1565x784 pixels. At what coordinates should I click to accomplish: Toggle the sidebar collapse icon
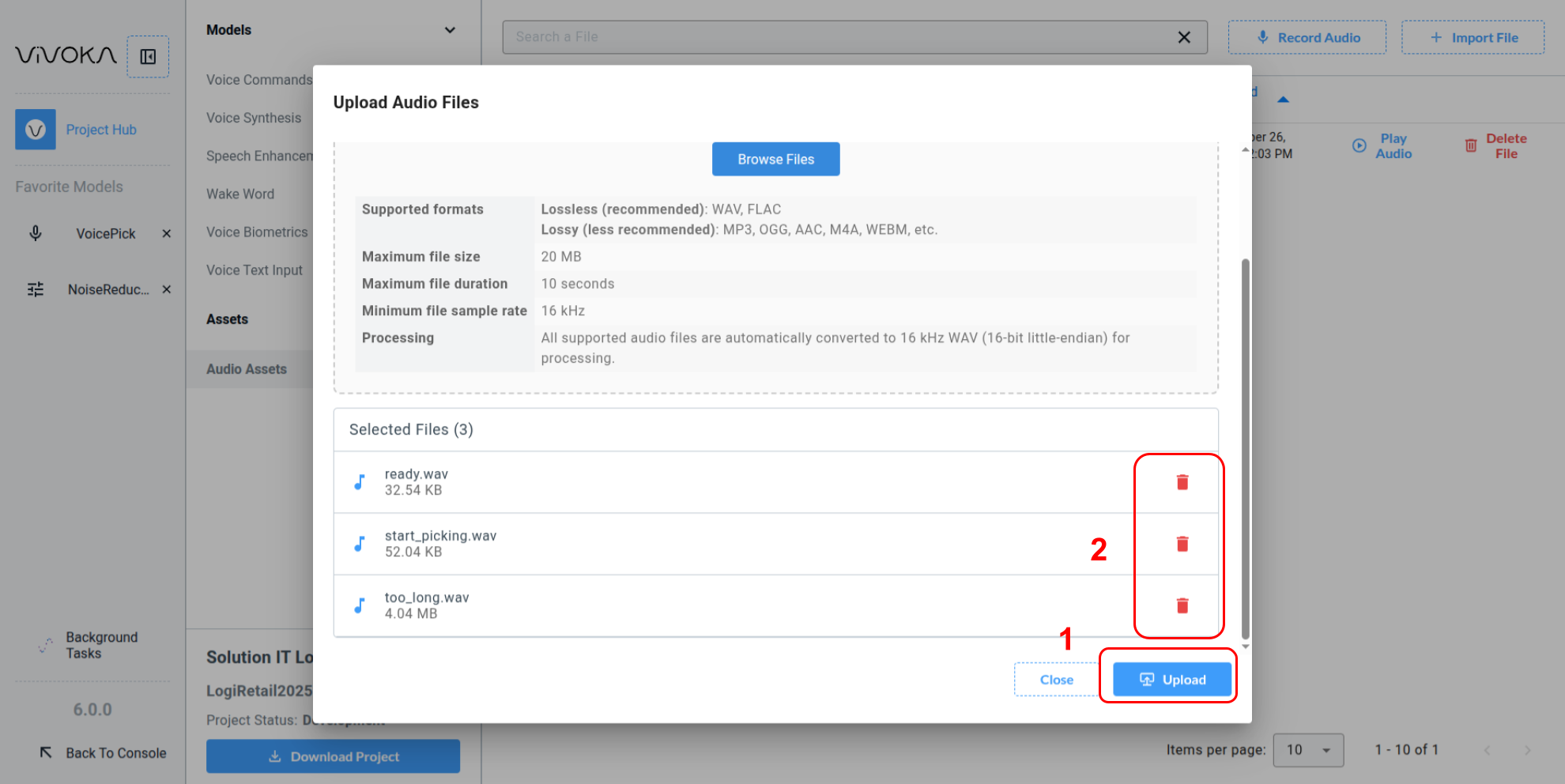click(x=148, y=57)
